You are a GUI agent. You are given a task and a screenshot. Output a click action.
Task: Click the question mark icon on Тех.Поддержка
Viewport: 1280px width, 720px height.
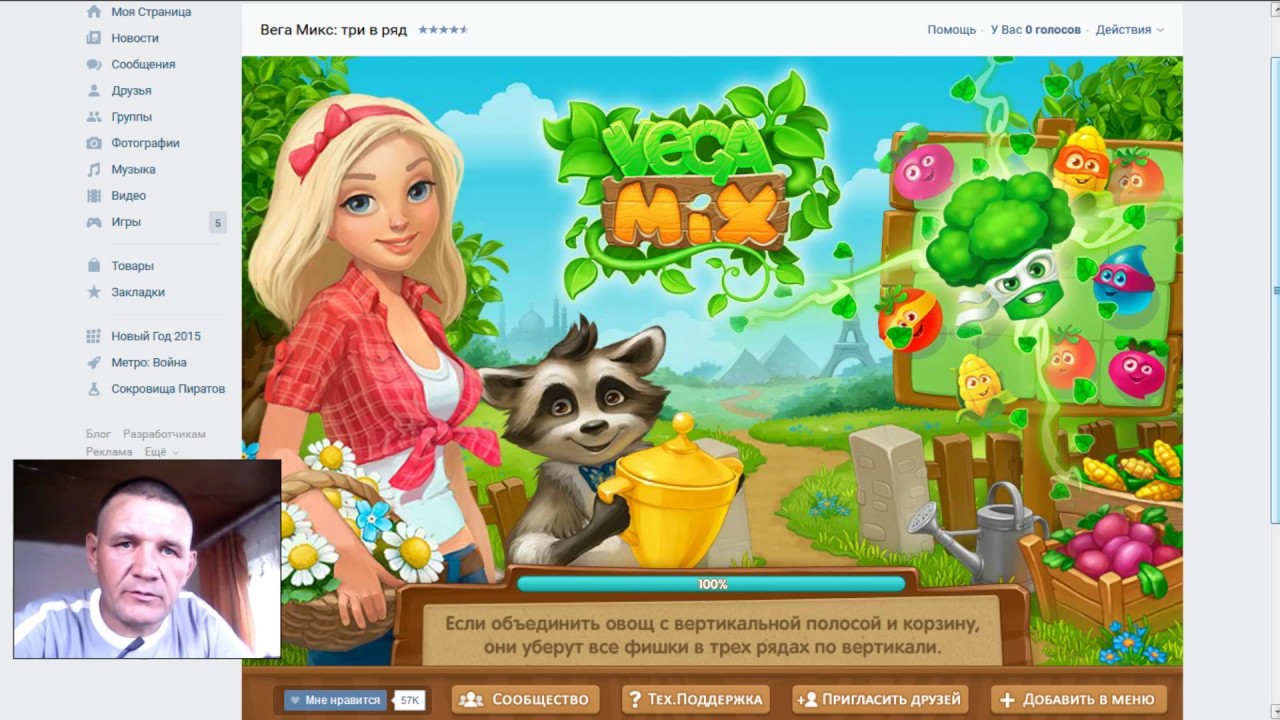(x=634, y=699)
